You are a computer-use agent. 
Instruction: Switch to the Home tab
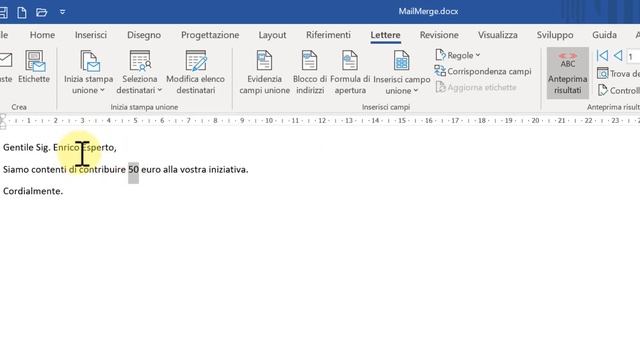coord(42,35)
